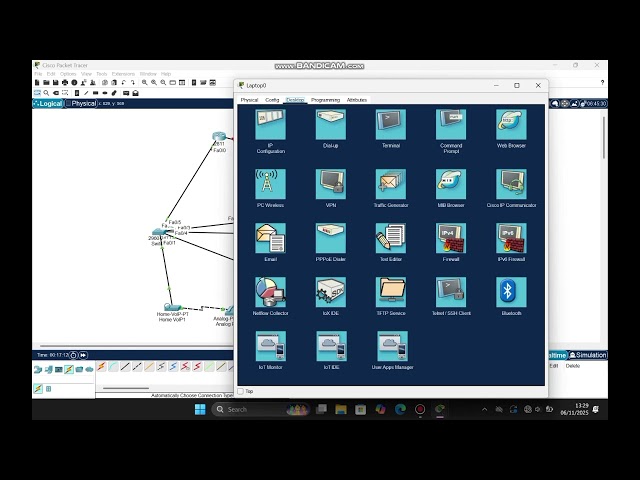640x480 pixels.
Task: Click the taskbar Search box
Action: point(260,409)
